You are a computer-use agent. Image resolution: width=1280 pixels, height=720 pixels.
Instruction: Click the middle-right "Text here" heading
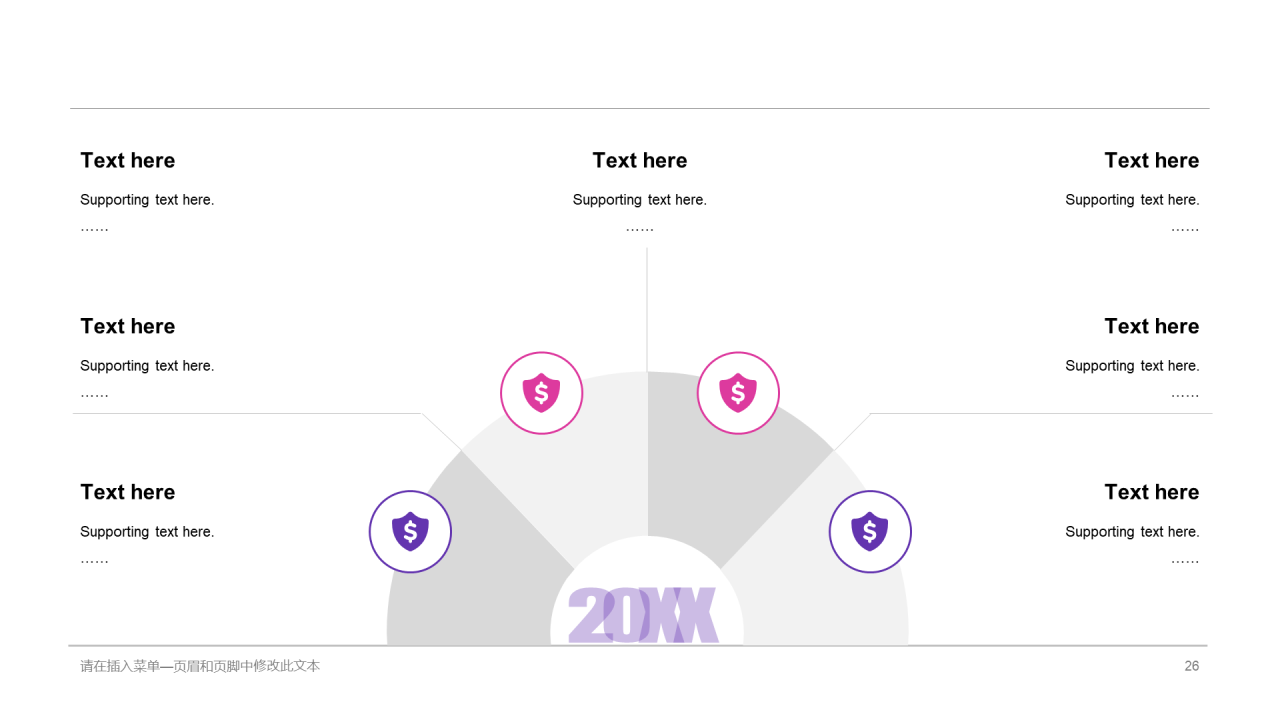1152,327
